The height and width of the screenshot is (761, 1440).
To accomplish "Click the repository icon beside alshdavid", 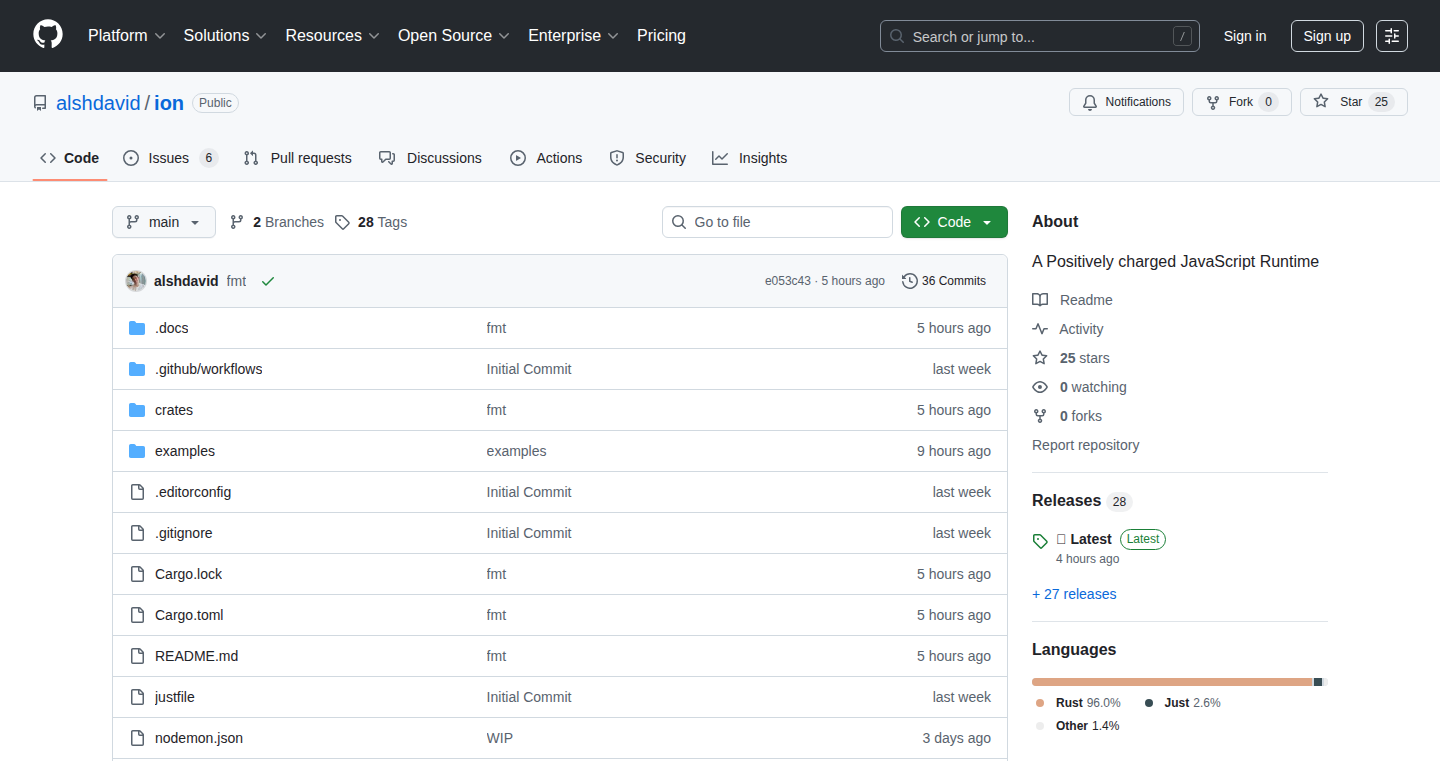I will 40,103.
